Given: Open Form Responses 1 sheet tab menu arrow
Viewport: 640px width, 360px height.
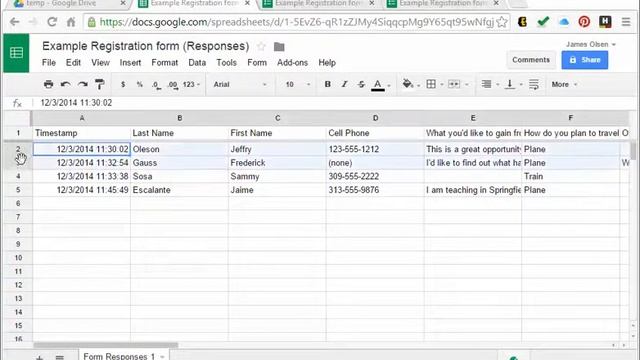Looking at the screenshot, I should tap(162, 357).
